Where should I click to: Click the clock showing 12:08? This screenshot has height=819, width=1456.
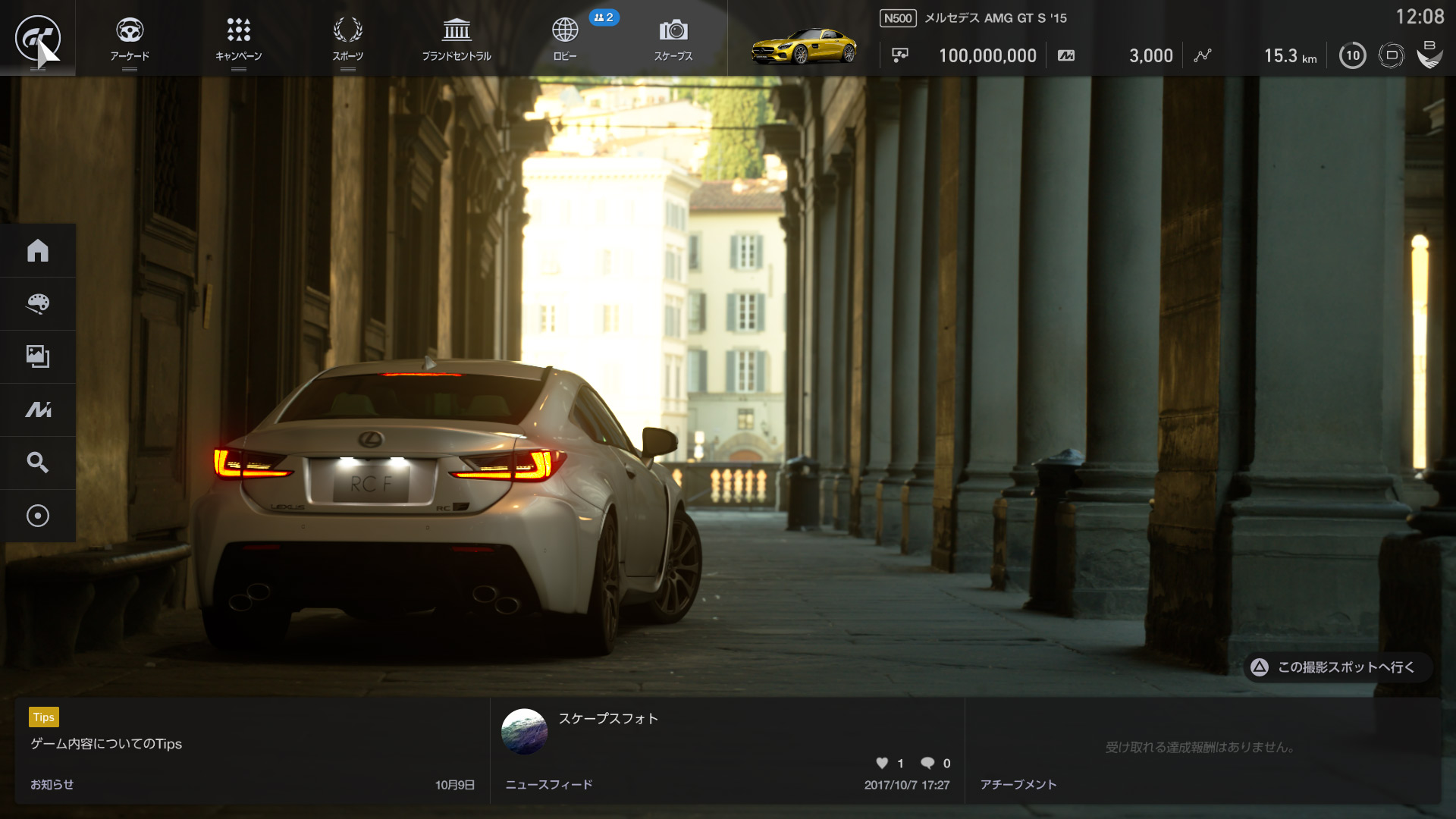[x=1420, y=17]
